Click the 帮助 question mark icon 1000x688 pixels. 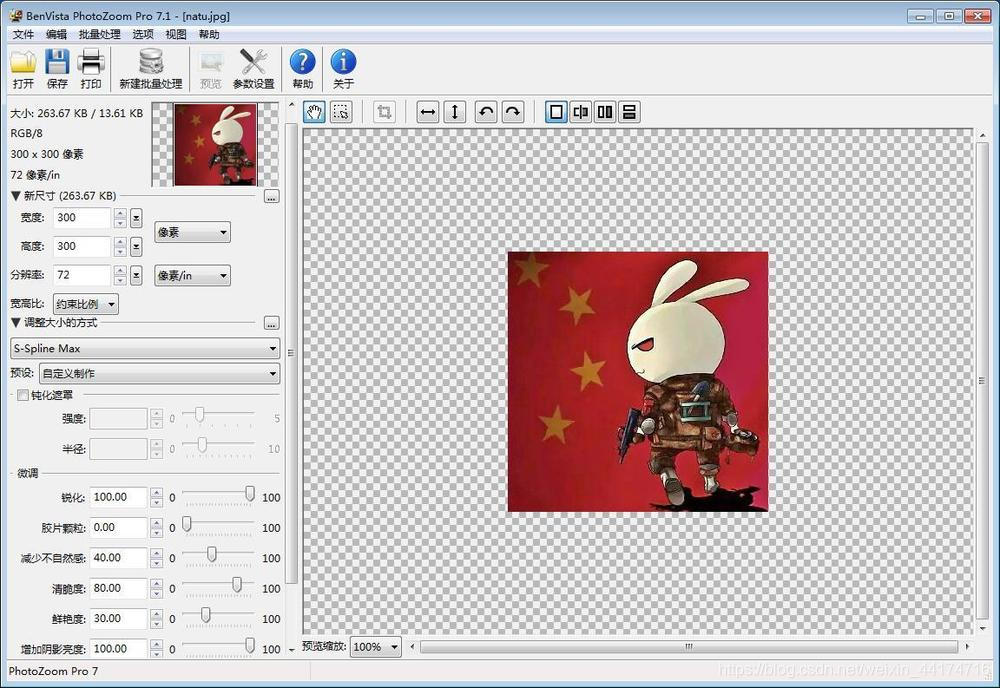(302, 69)
